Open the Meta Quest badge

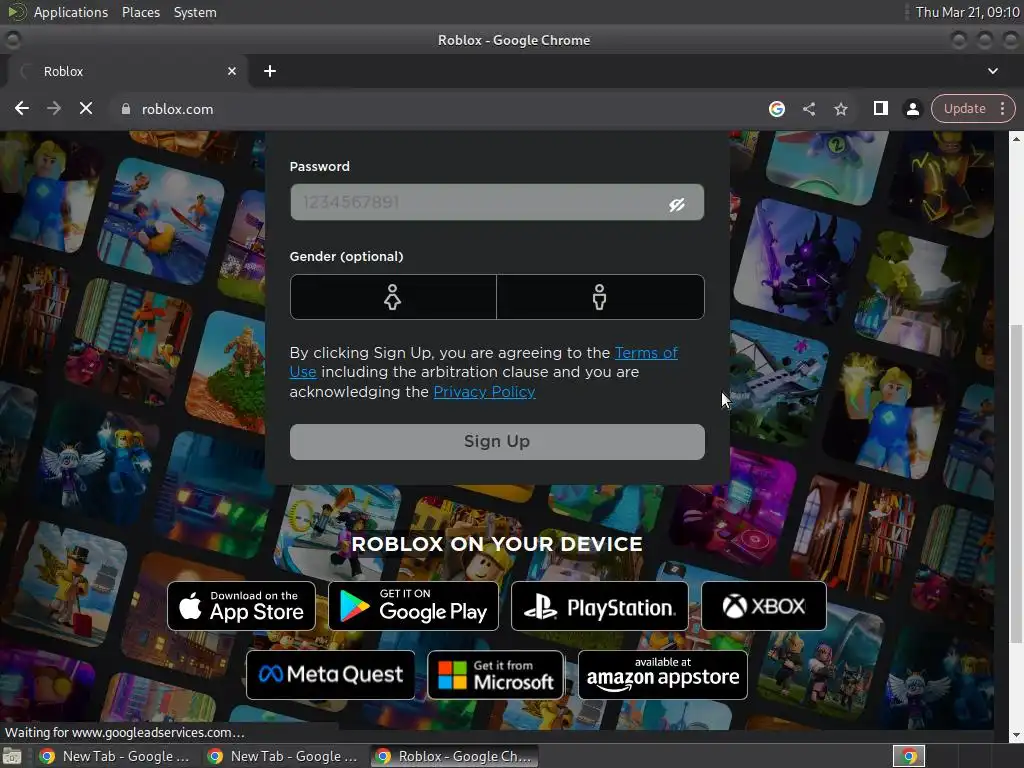[x=330, y=675]
